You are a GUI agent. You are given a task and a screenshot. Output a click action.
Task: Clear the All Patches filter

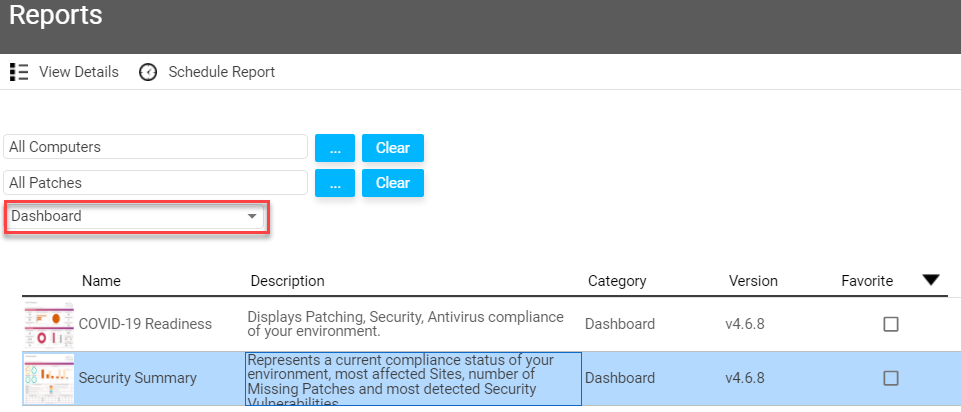[x=393, y=183]
